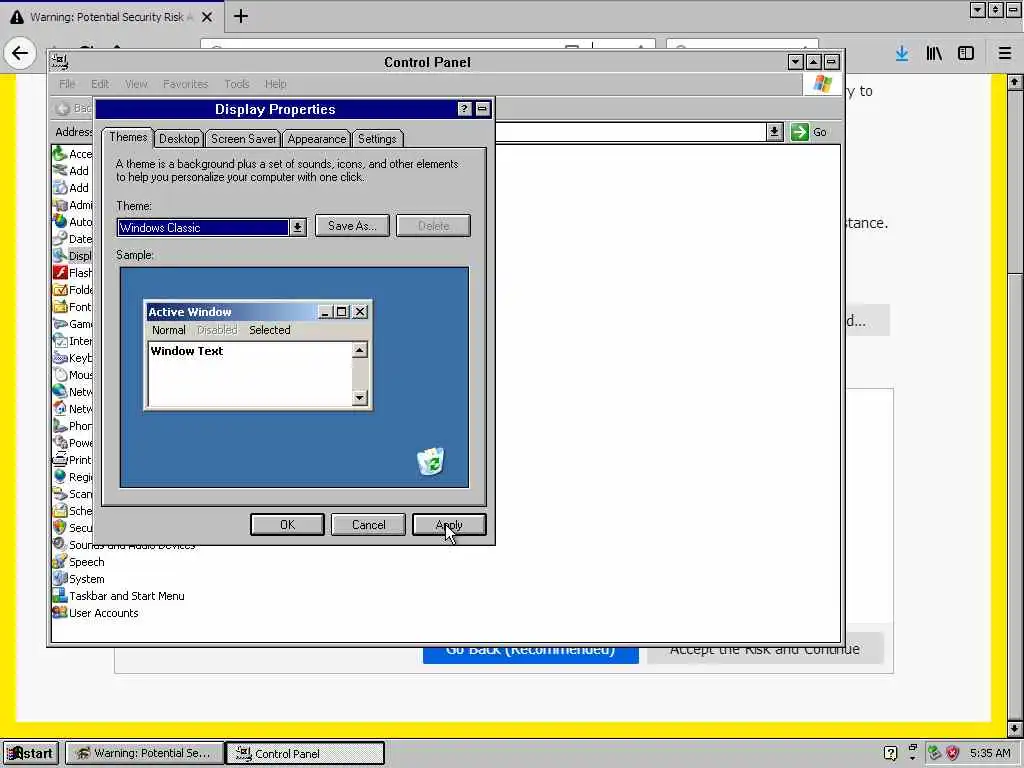Image resolution: width=1024 pixels, height=768 pixels.
Task: Open Date and Time icon
Action: tap(60, 238)
